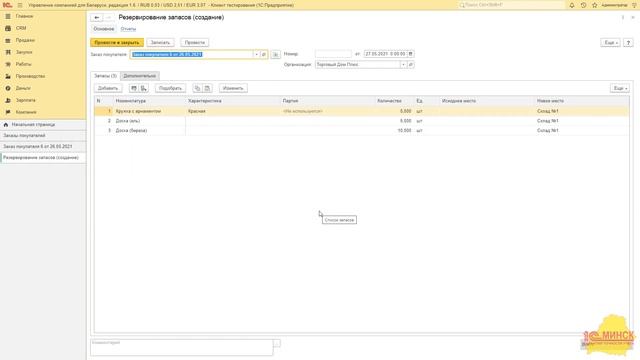Switch to the Запасы (3) tab
The width and height of the screenshot is (640, 360).
tap(105, 76)
